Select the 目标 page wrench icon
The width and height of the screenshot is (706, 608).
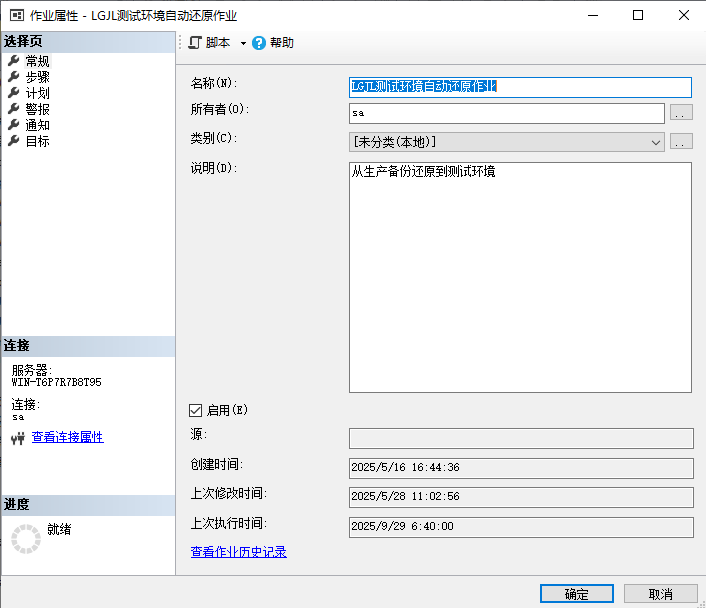(x=14, y=141)
